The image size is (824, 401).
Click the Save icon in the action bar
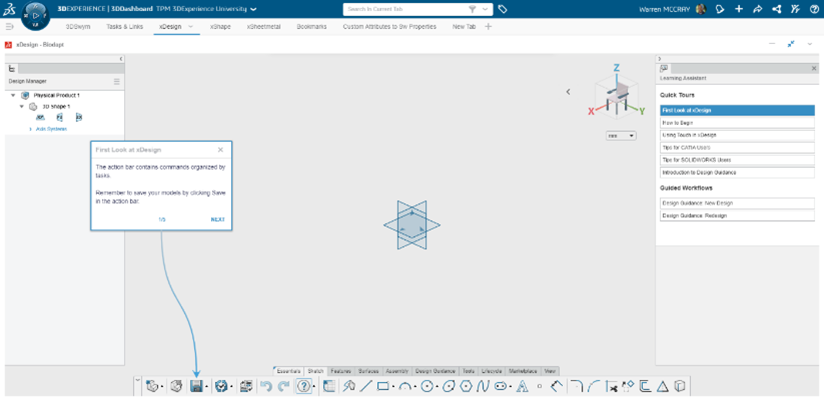(x=196, y=386)
